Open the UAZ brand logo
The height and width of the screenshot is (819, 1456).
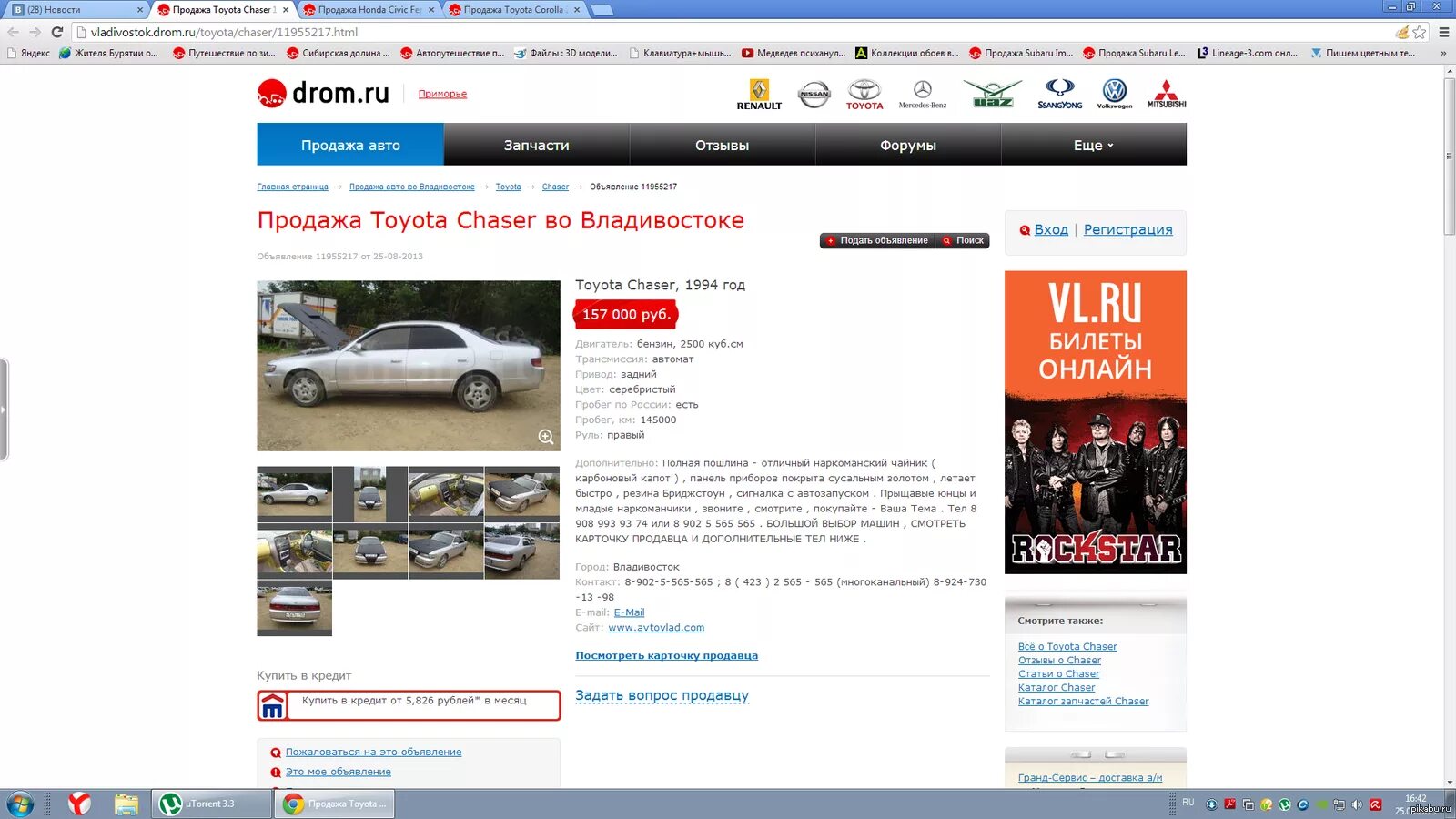pyautogui.click(x=993, y=94)
